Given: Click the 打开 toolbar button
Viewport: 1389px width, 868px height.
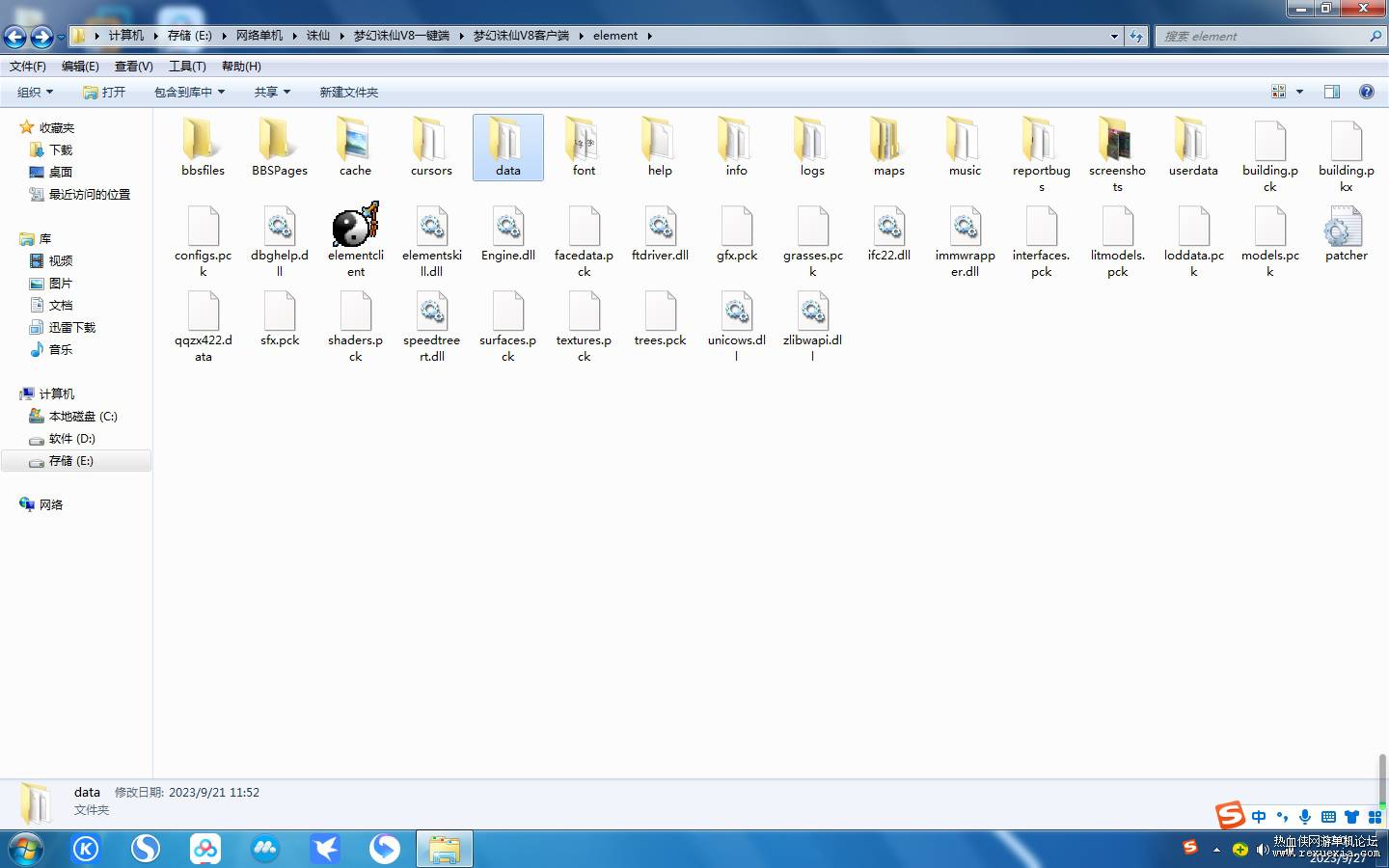Looking at the screenshot, I should (x=104, y=92).
